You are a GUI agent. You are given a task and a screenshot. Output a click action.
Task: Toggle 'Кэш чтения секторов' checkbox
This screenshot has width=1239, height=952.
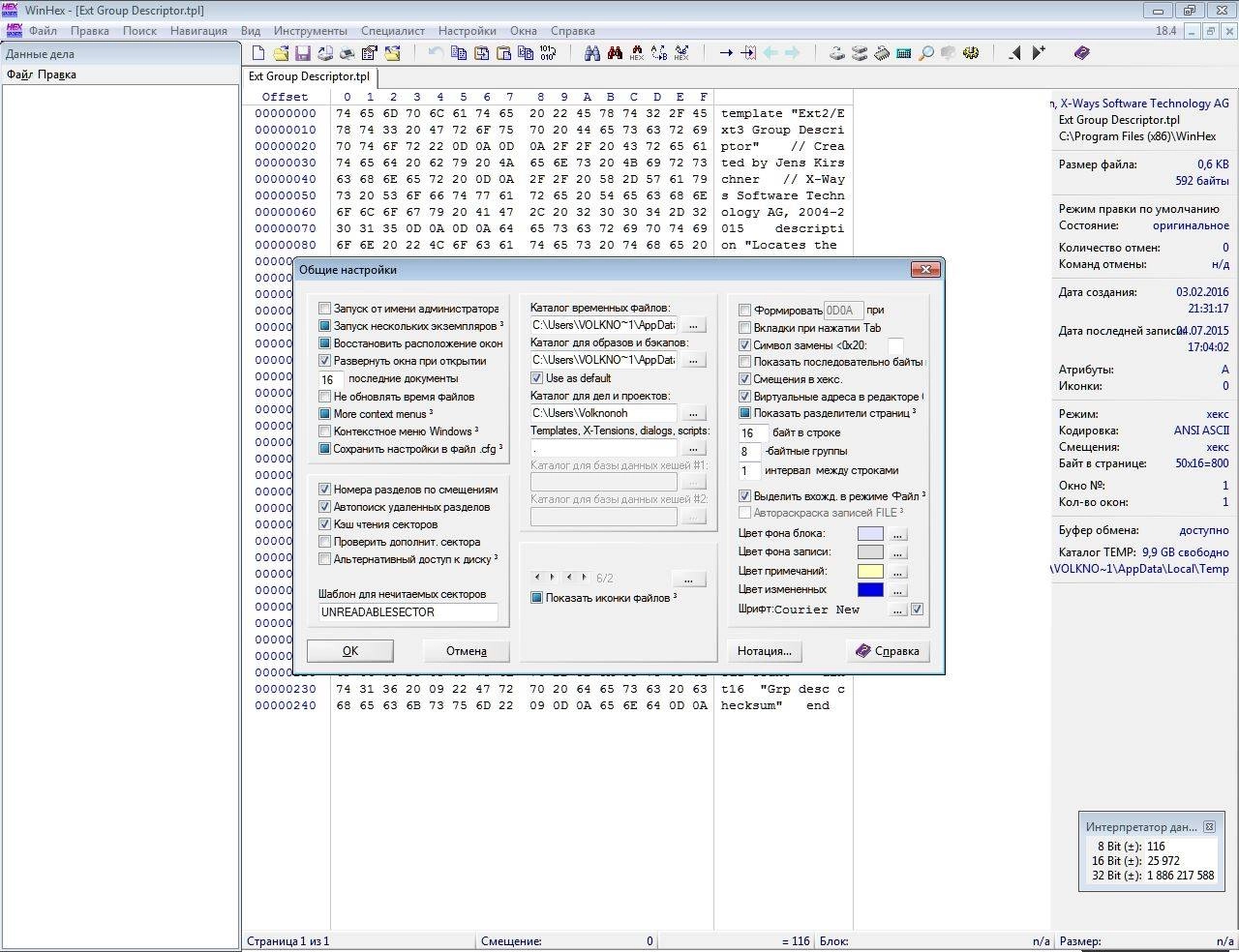click(x=325, y=524)
